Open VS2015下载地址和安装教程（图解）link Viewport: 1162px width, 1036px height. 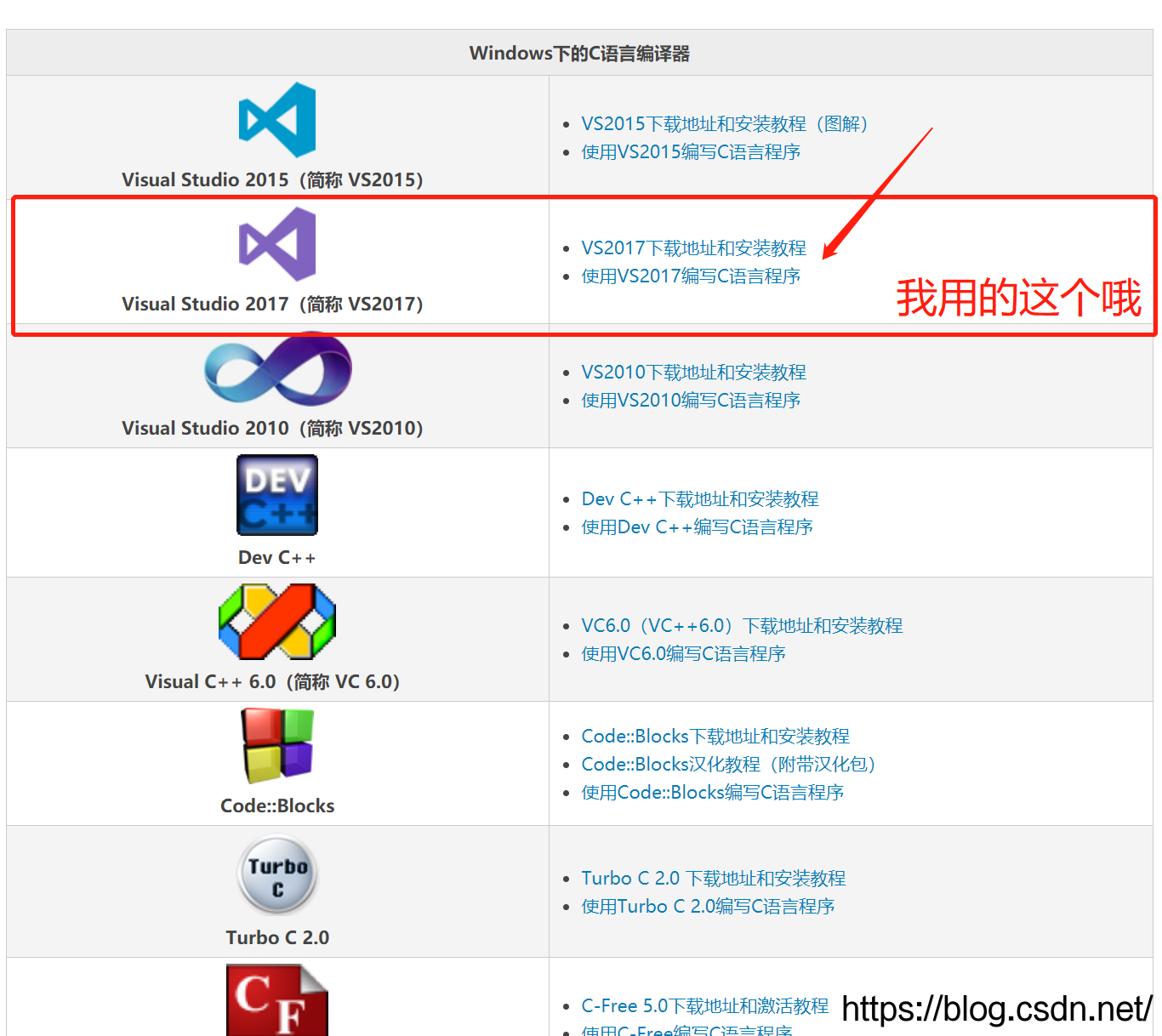tap(724, 124)
